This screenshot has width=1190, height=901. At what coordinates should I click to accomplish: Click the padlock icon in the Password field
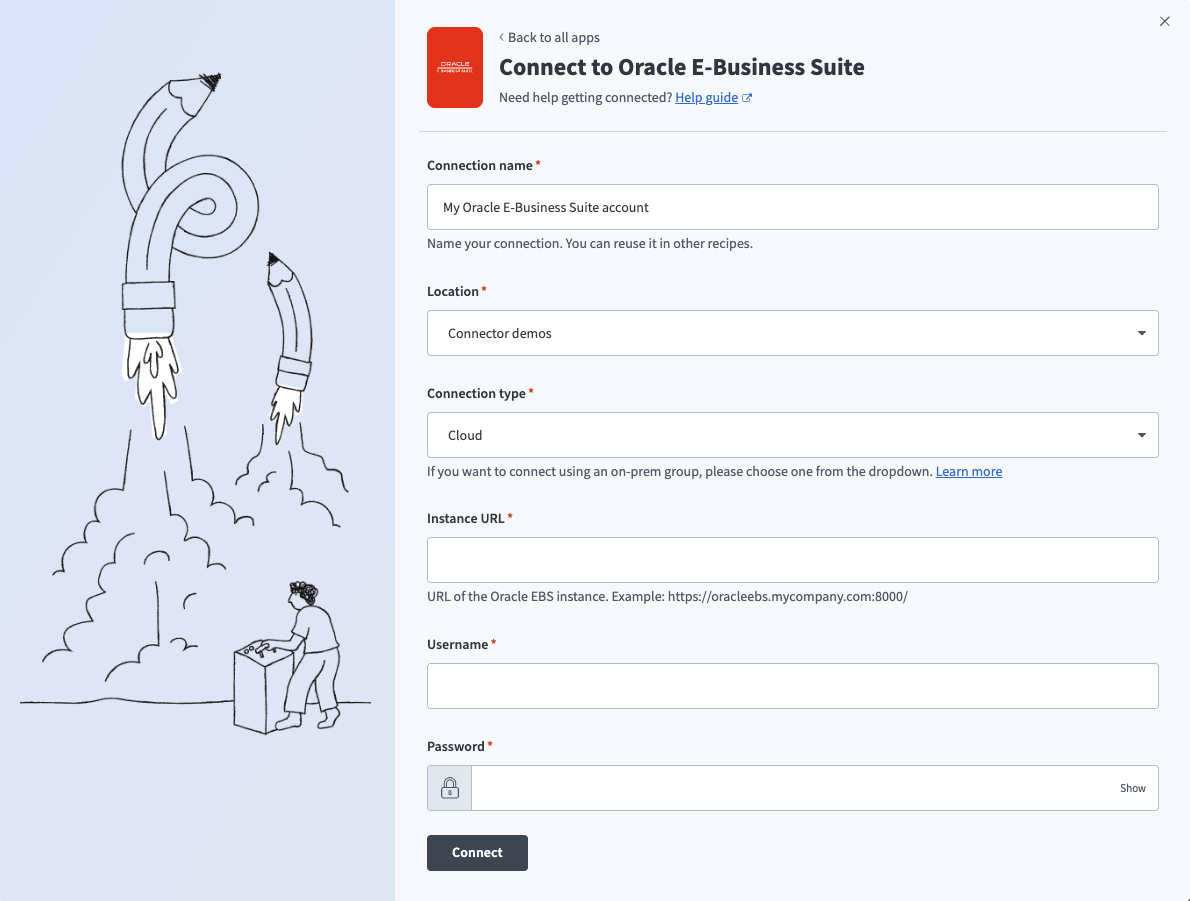[450, 788]
